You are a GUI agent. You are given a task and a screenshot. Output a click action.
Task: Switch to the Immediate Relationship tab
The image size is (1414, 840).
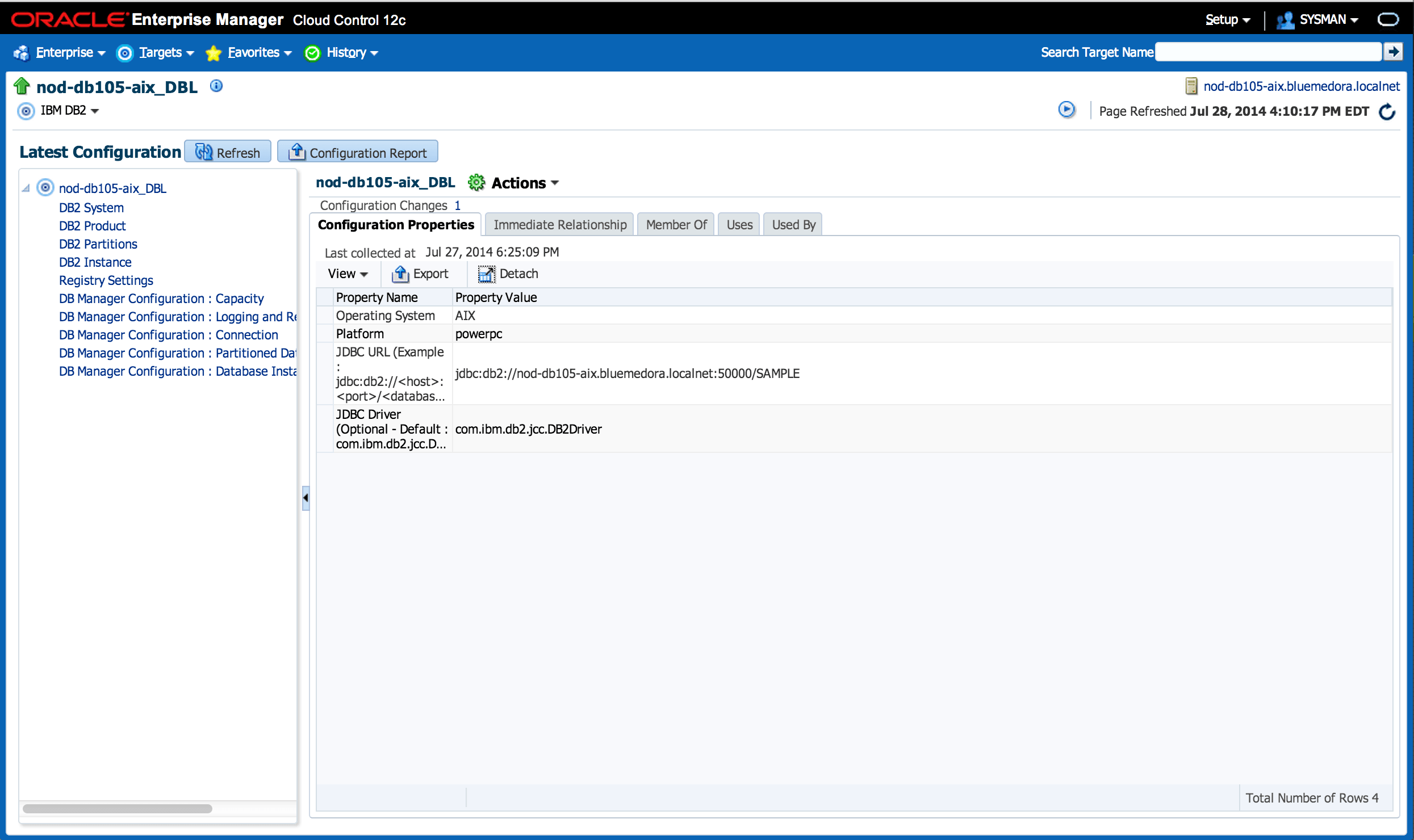pyautogui.click(x=560, y=225)
